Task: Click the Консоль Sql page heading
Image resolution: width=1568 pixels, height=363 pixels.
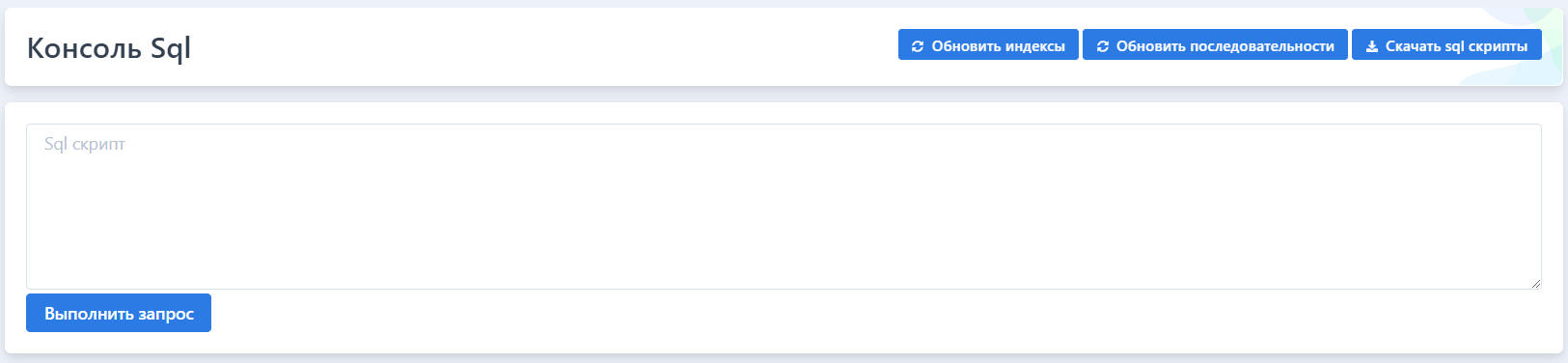Action: 109,48
